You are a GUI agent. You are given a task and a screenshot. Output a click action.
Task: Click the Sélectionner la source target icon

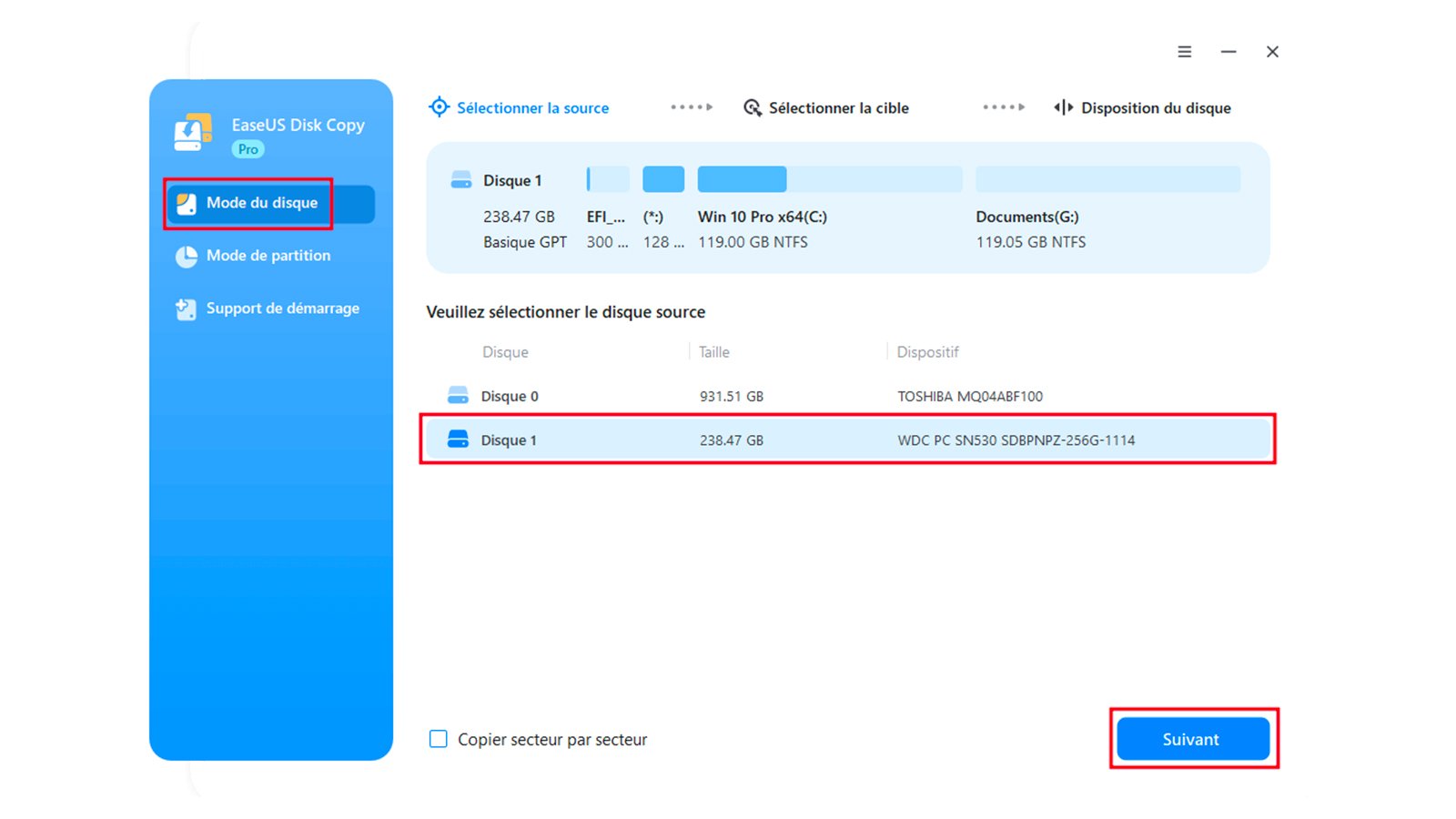coord(440,107)
